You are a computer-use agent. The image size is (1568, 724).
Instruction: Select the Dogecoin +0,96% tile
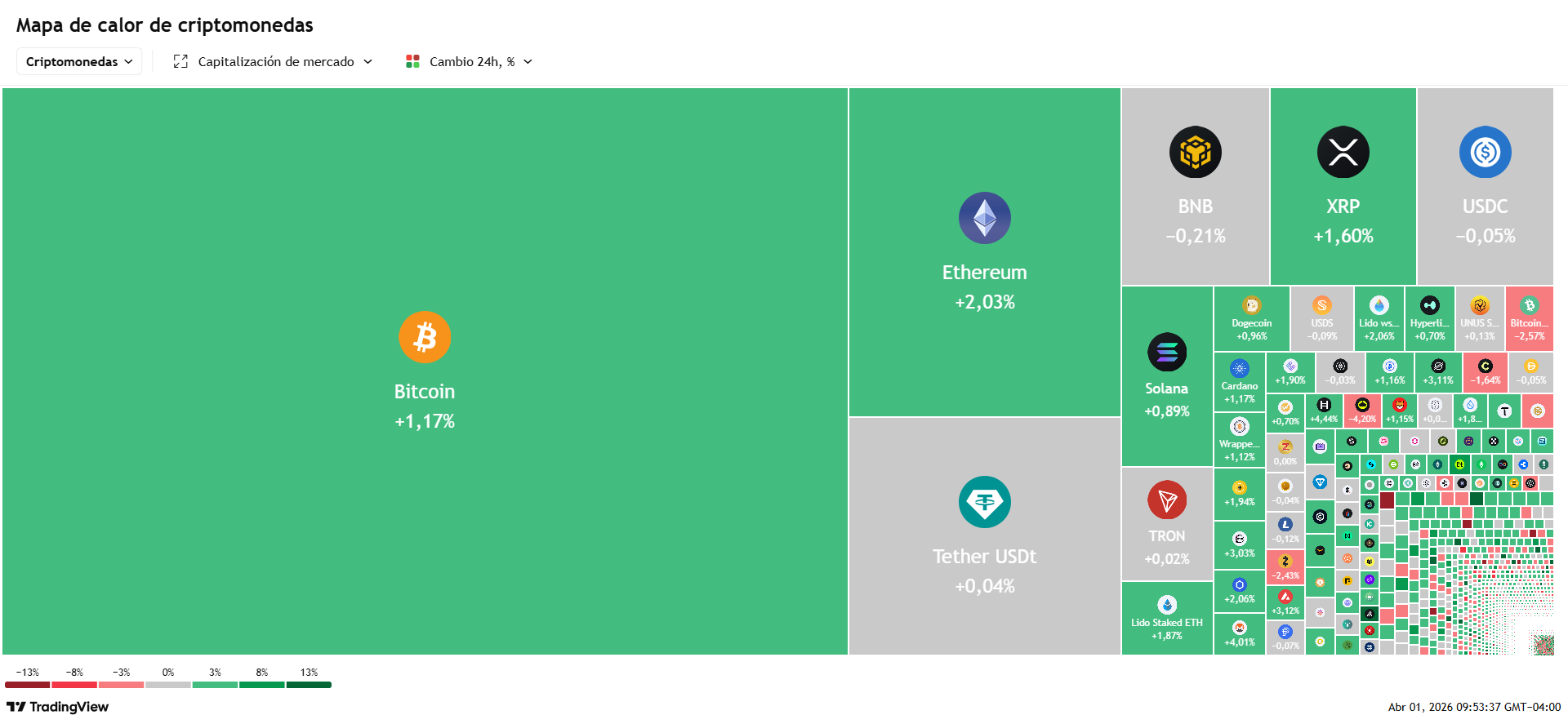[1252, 318]
